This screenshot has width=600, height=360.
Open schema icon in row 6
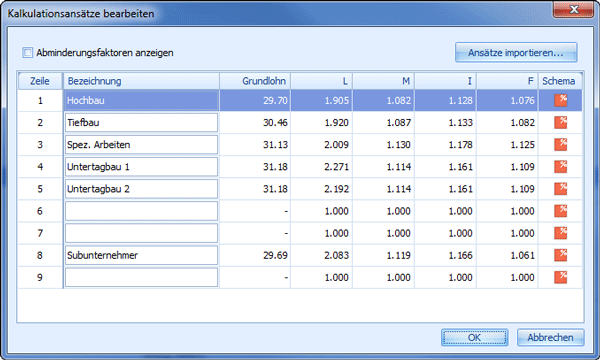561,211
